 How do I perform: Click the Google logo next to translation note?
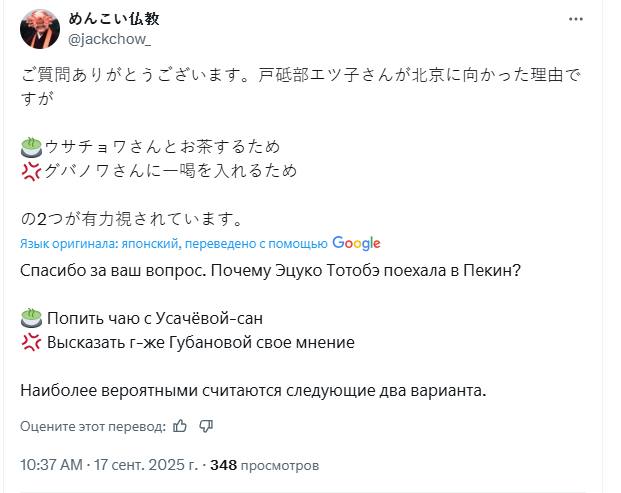click(356, 243)
